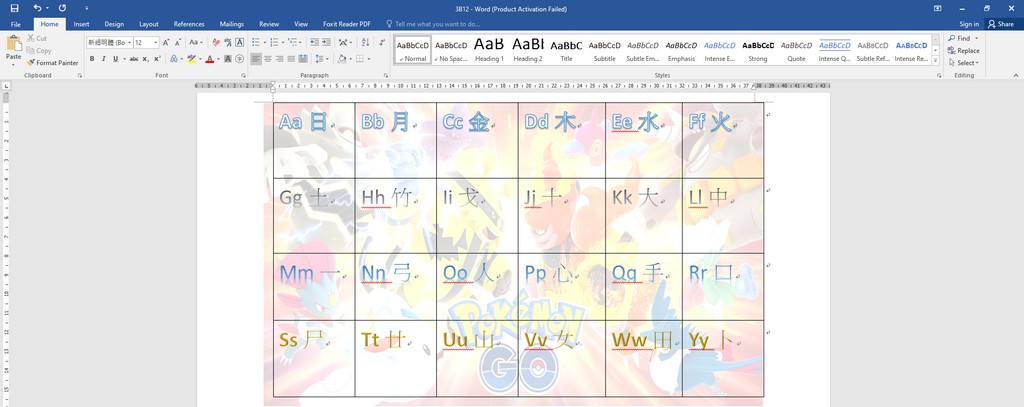Click the Find button
Image resolution: width=1024 pixels, height=407 pixels.
click(960, 39)
